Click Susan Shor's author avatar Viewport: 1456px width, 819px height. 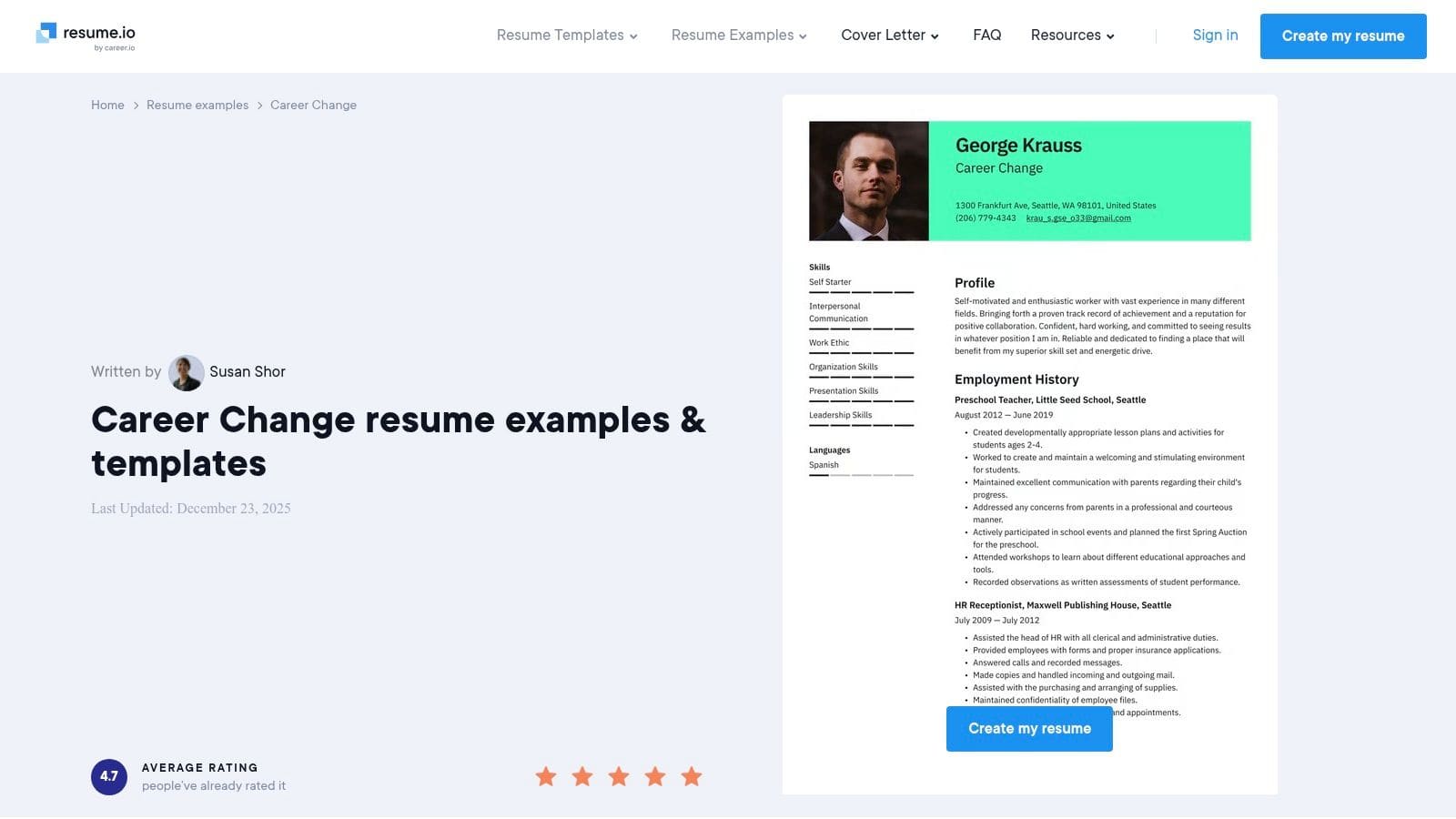coord(186,372)
